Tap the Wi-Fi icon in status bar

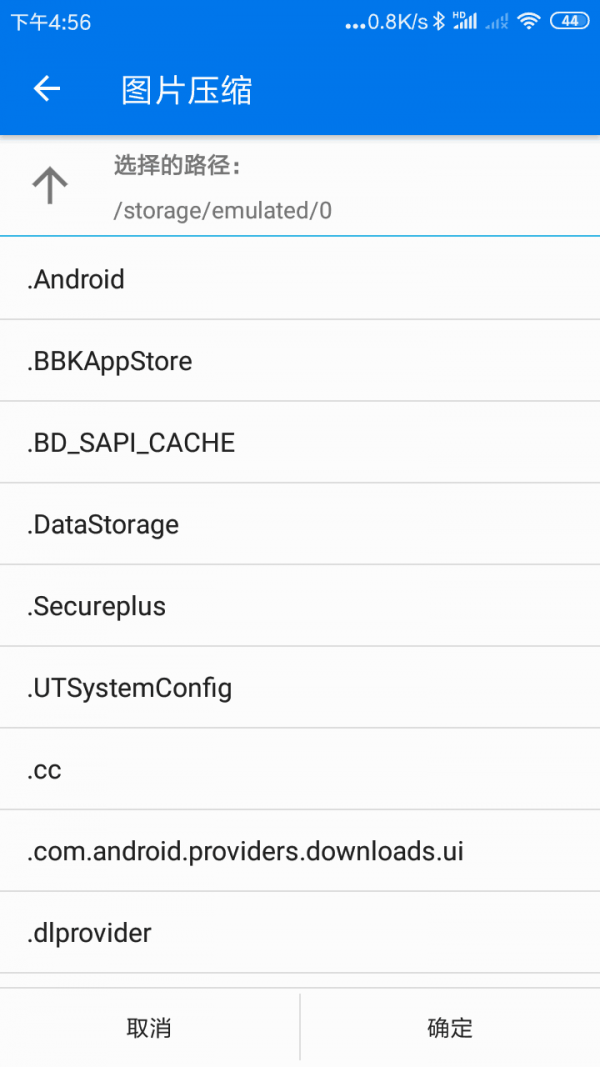click(529, 21)
